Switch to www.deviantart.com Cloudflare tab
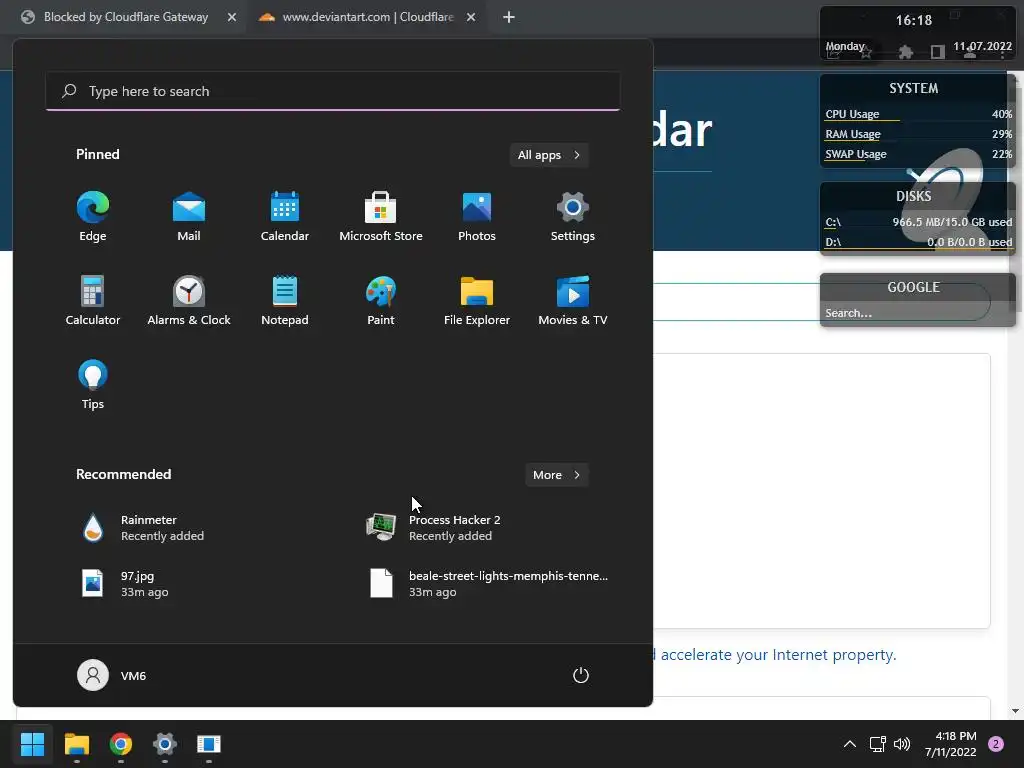This screenshot has width=1024, height=768. click(367, 17)
